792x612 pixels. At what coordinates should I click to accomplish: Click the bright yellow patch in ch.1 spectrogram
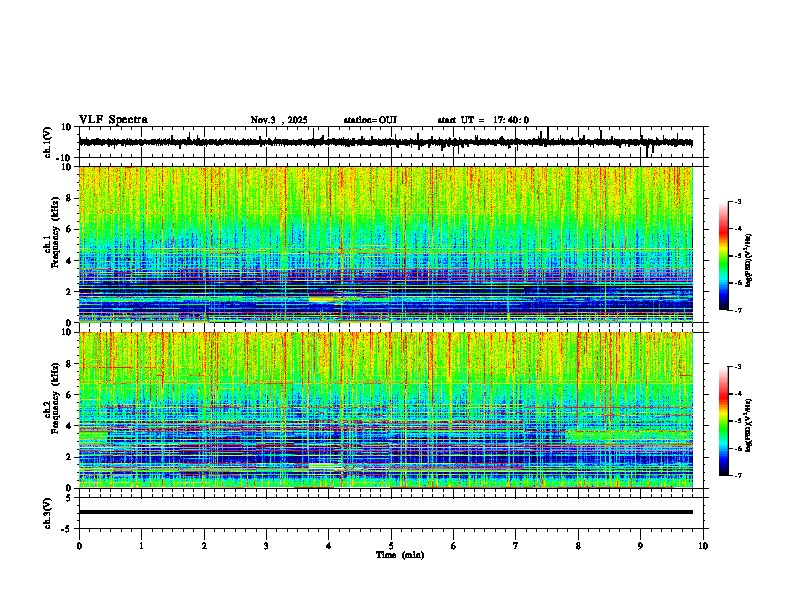tap(322, 299)
